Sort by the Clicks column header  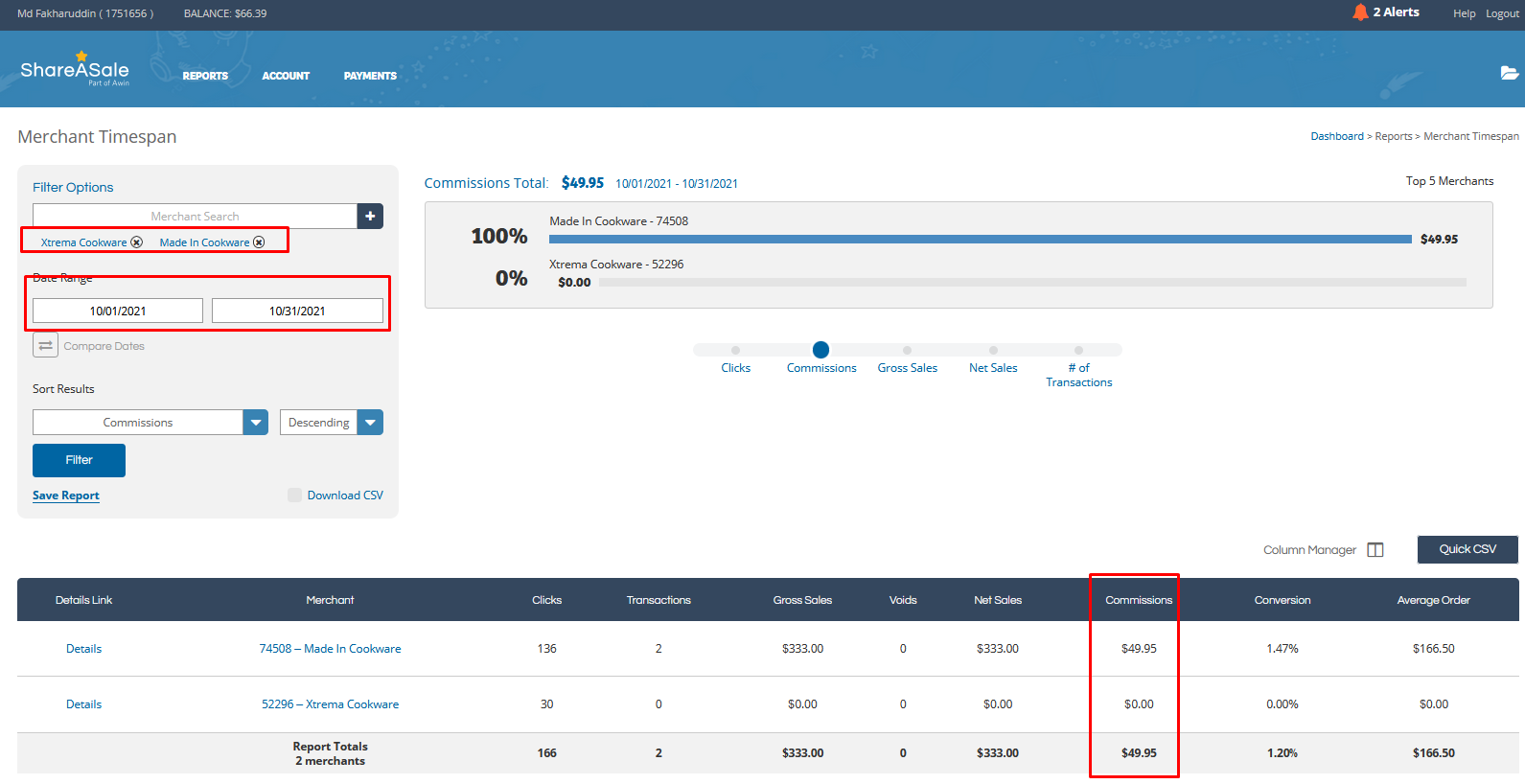tap(546, 600)
